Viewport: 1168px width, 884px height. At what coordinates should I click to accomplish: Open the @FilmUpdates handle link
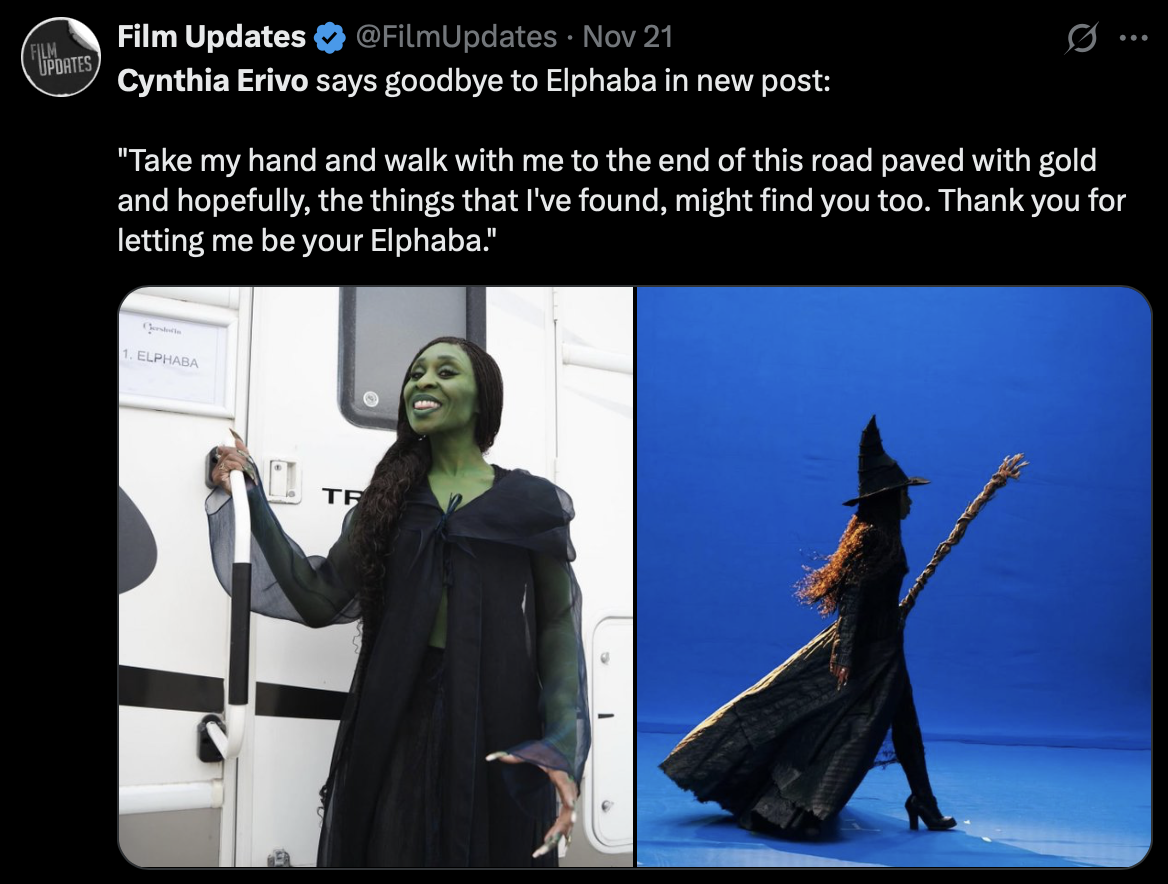point(456,36)
